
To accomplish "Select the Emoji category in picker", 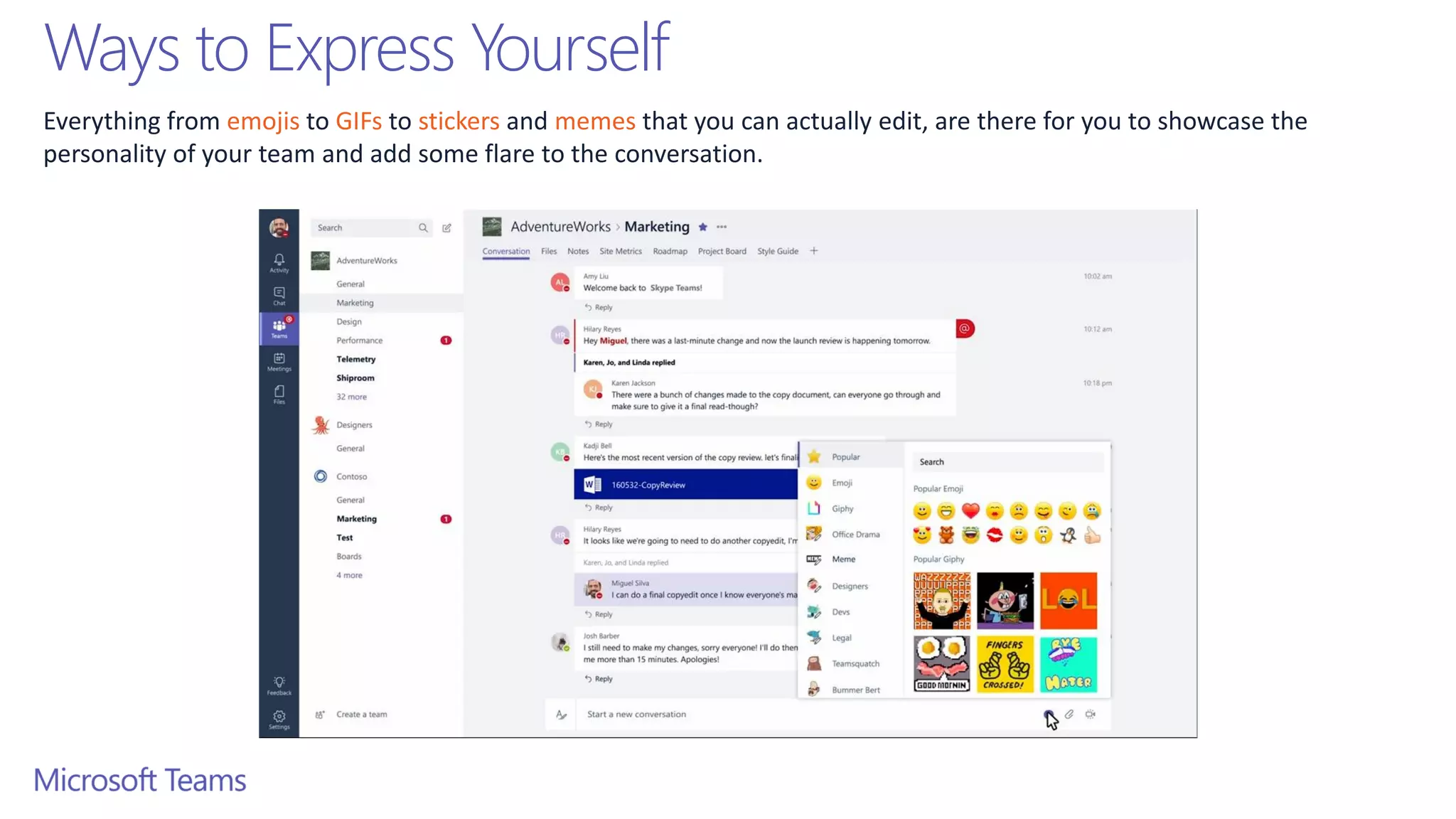I will point(851,483).
